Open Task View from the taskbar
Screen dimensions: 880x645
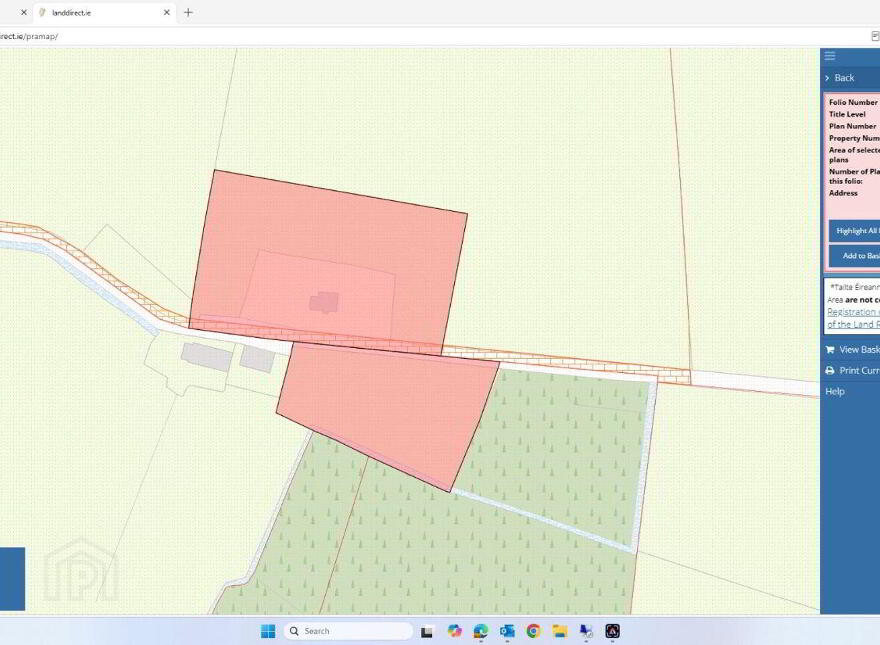tap(427, 632)
